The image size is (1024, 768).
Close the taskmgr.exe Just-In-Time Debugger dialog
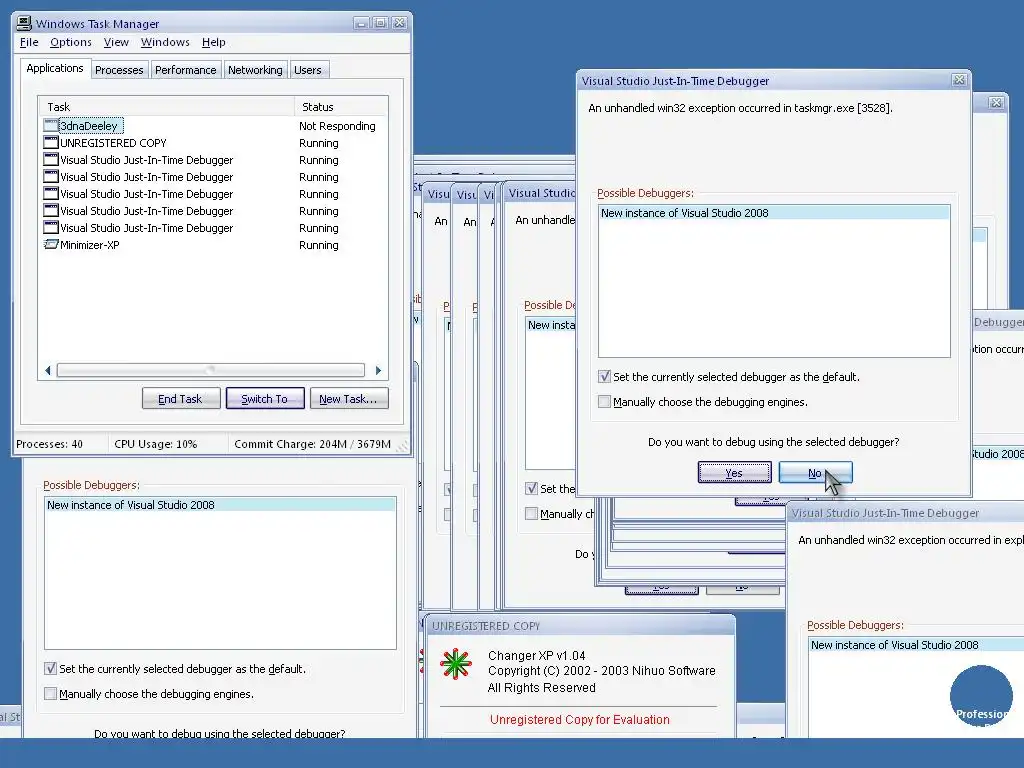click(959, 80)
